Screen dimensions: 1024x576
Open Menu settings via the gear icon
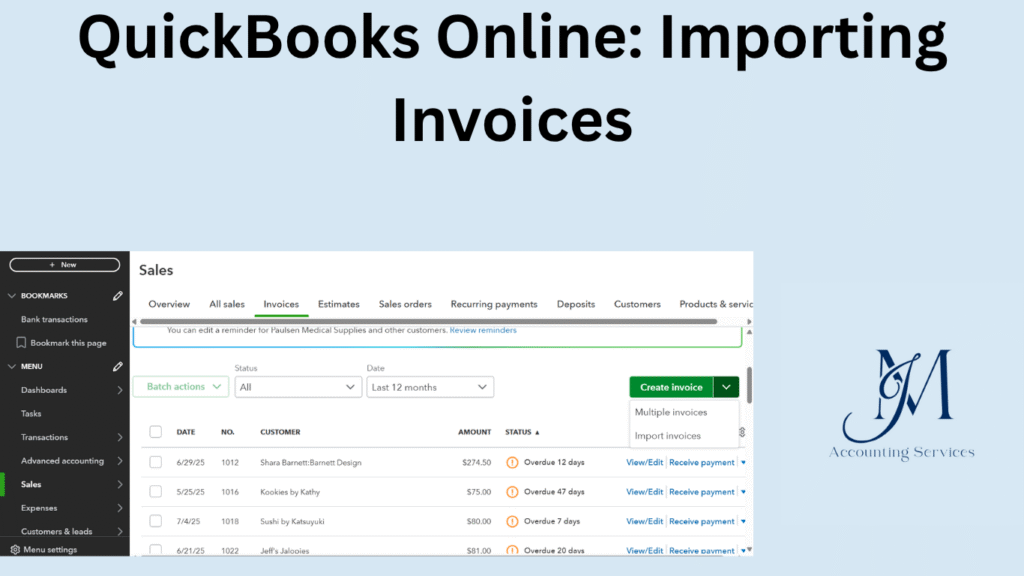point(15,550)
